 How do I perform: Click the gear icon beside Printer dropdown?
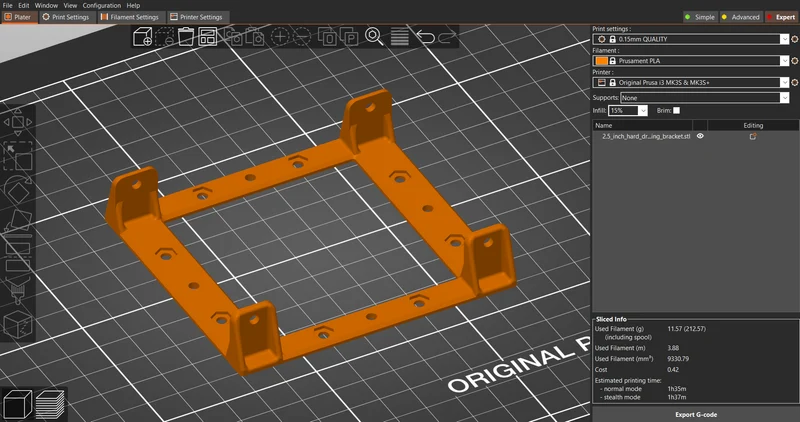(x=794, y=82)
